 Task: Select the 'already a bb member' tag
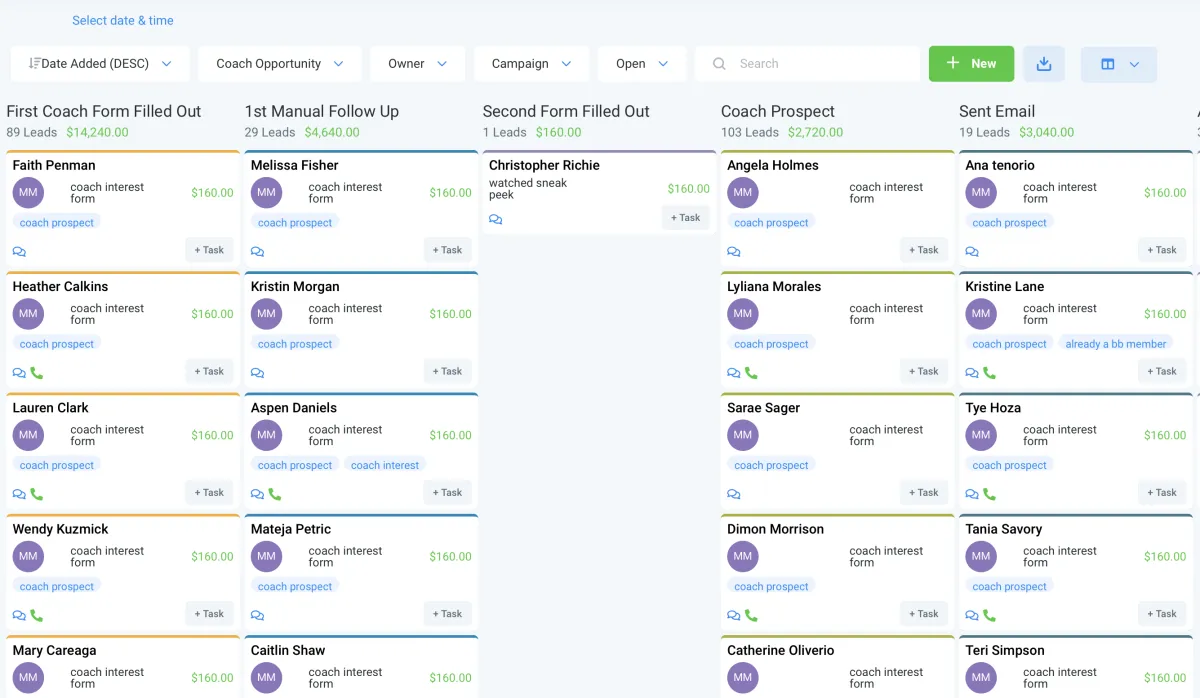tap(1115, 344)
